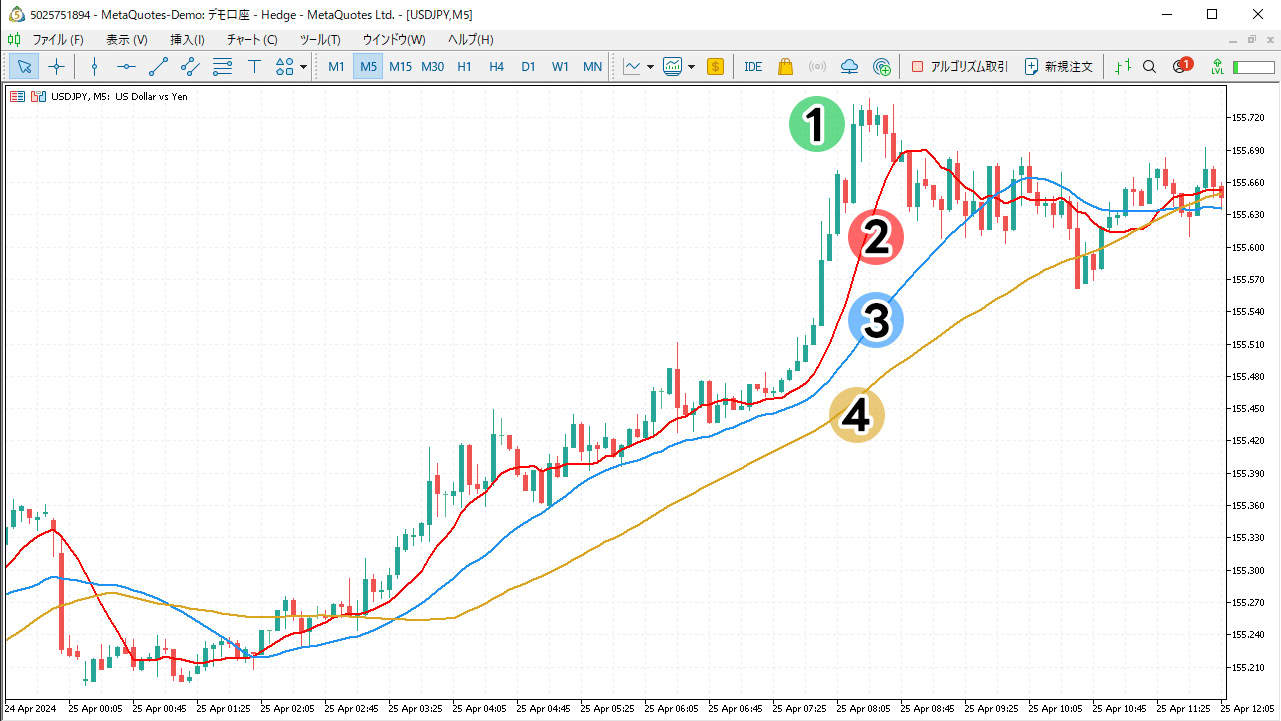The height and width of the screenshot is (721, 1281).
Task: Click the green LVL icon
Action: point(1217,67)
